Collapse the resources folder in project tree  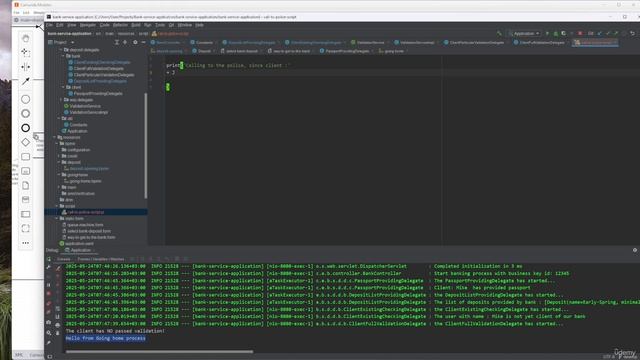click(x=54, y=137)
